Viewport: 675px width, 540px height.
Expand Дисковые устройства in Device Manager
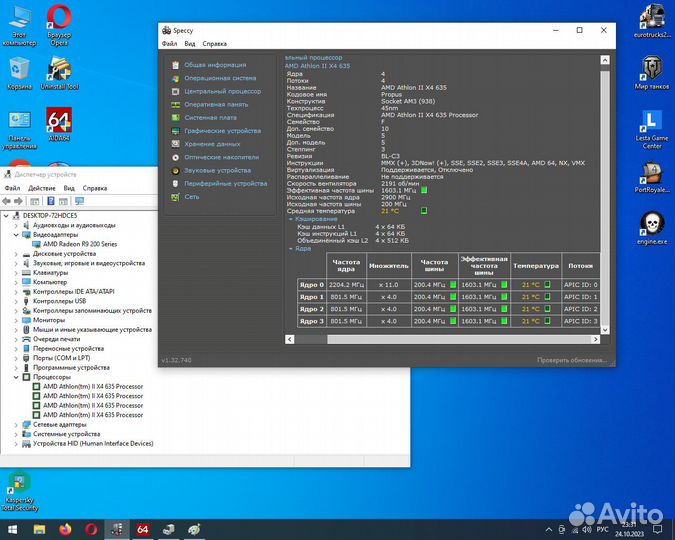(x=16, y=254)
